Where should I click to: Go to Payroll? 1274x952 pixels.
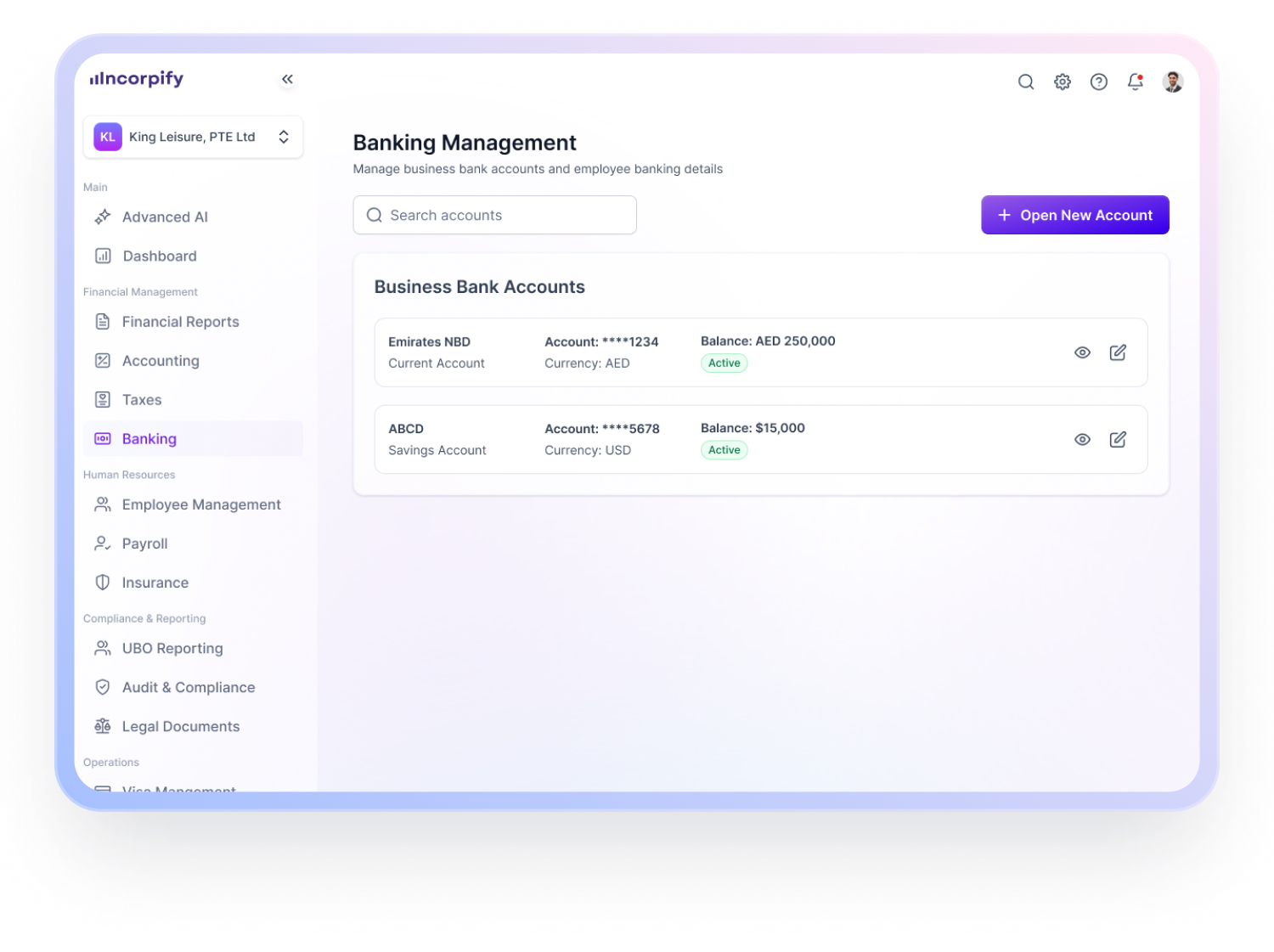[194, 544]
